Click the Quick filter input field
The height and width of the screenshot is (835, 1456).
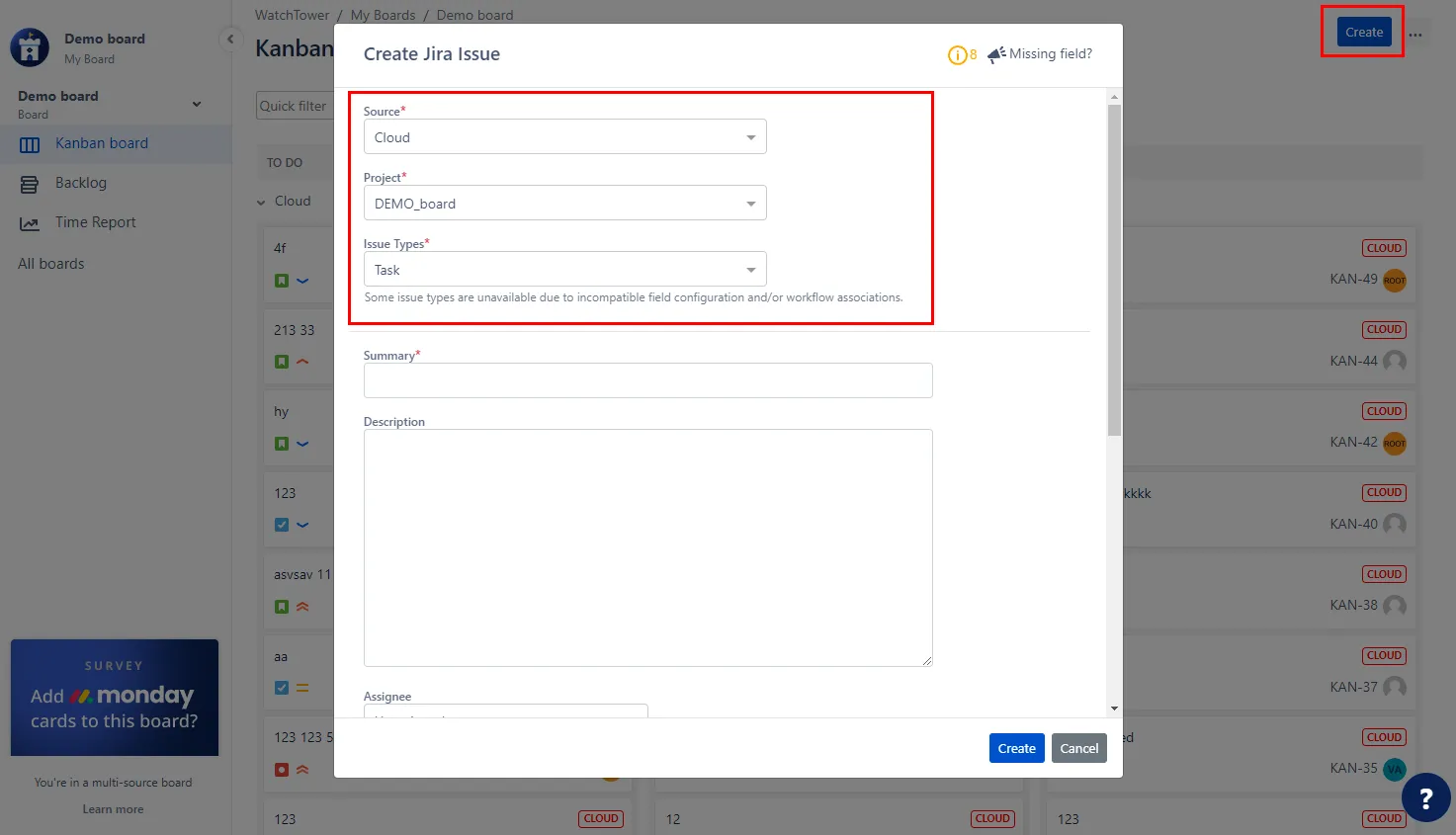pos(294,106)
